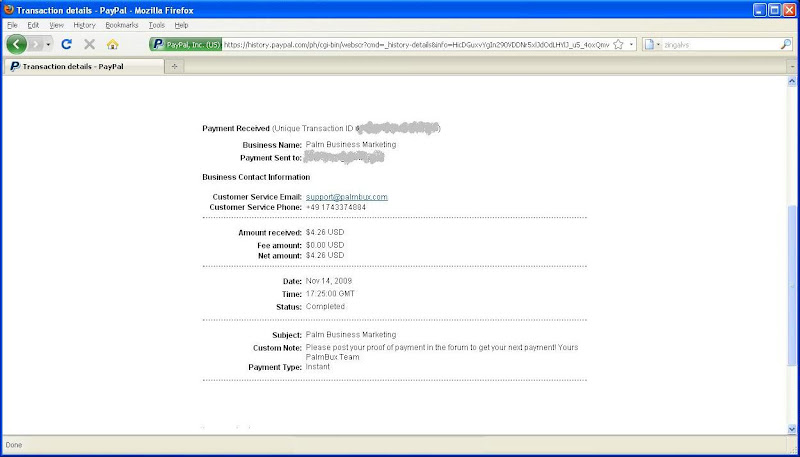
Task: Click the Subject value Palm Business Marketing
Action: click(351, 335)
